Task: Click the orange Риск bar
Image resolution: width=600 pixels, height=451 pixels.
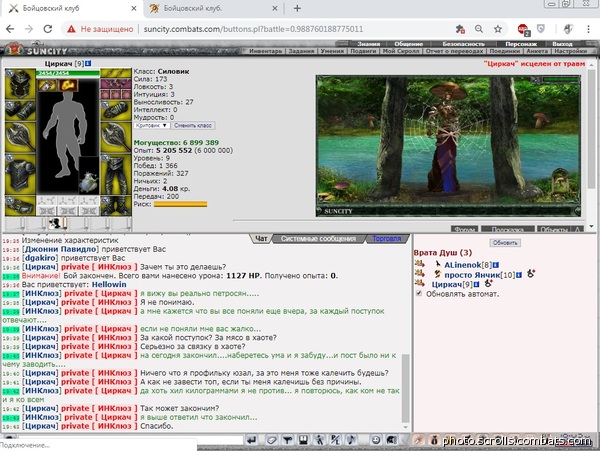Action: point(180,204)
